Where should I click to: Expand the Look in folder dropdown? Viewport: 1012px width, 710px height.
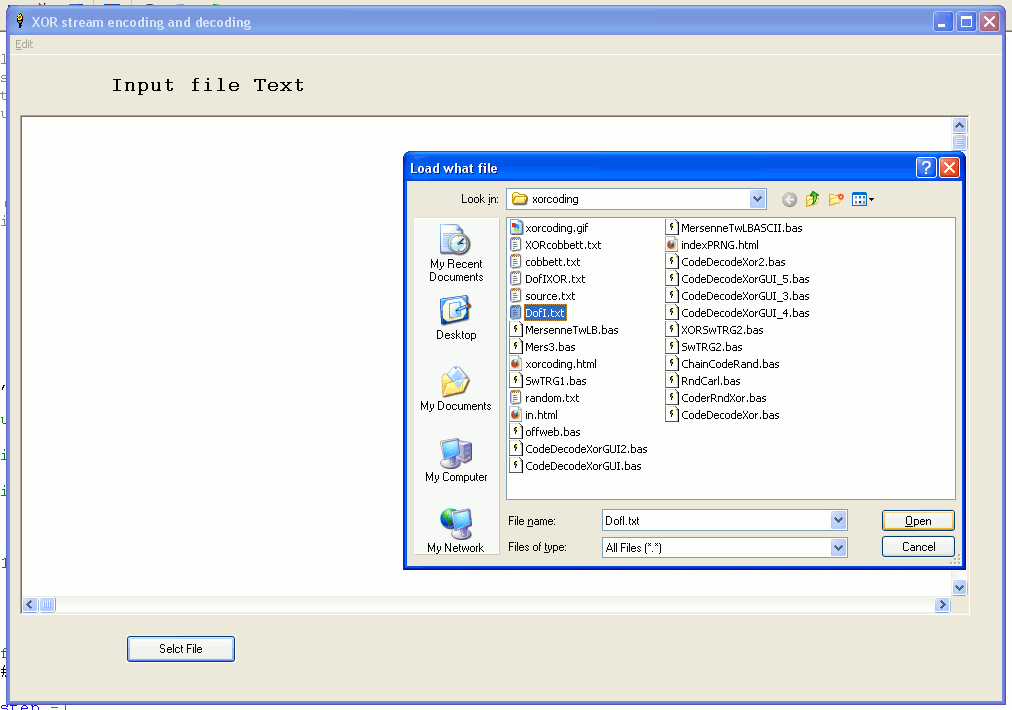[757, 199]
